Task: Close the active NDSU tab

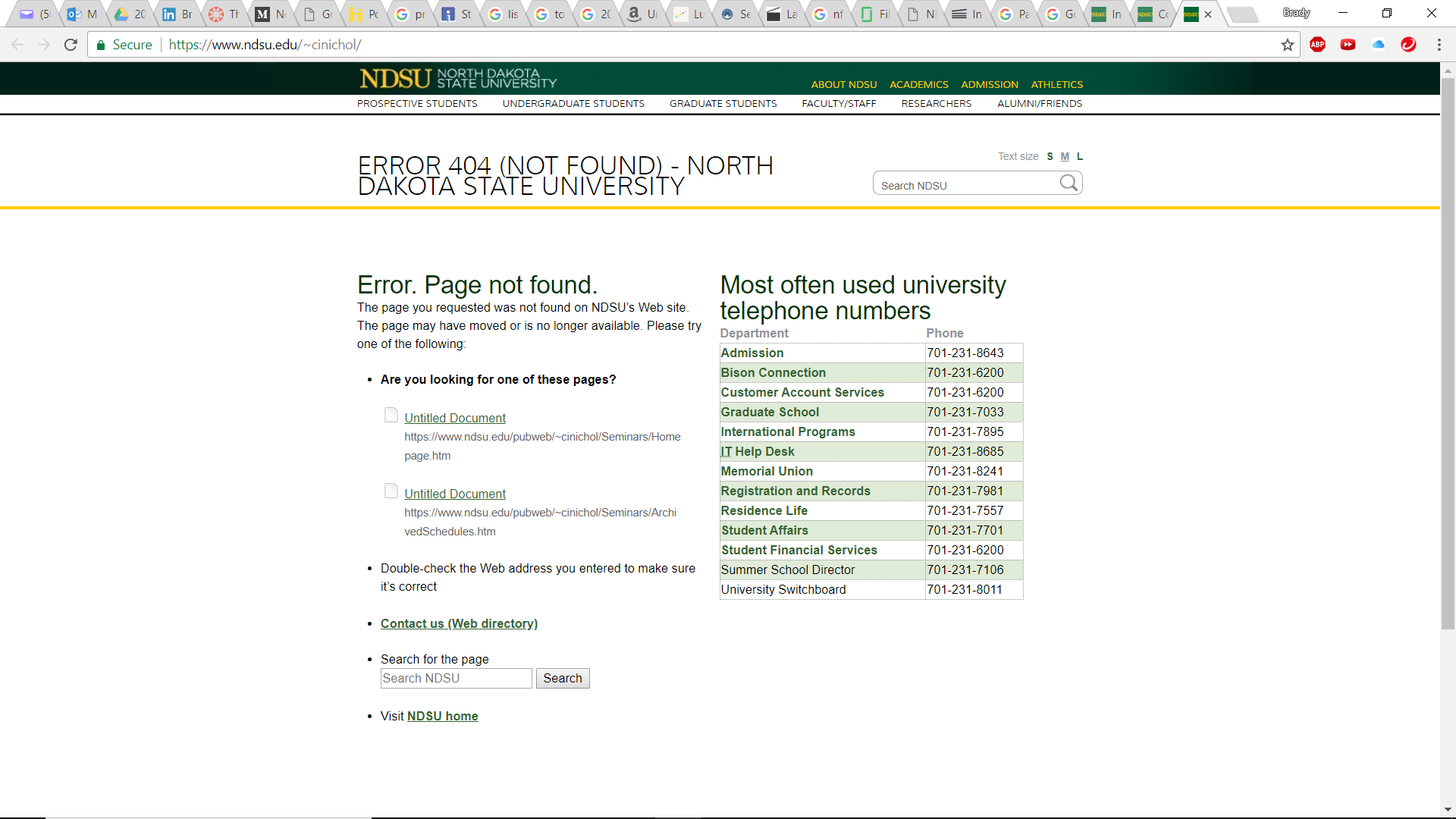Action: coord(1208,14)
